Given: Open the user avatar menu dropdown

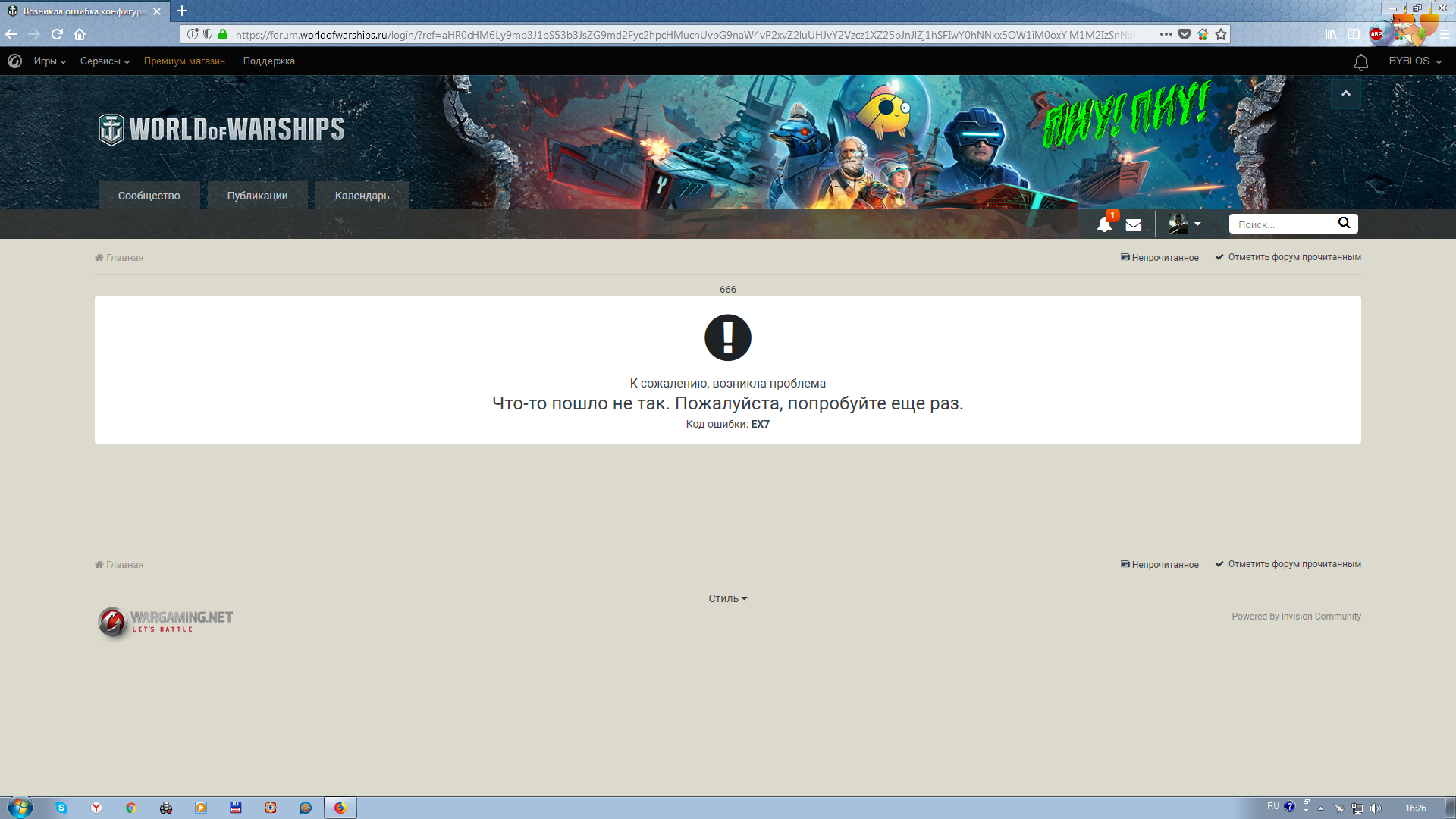Looking at the screenshot, I should tap(1185, 224).
